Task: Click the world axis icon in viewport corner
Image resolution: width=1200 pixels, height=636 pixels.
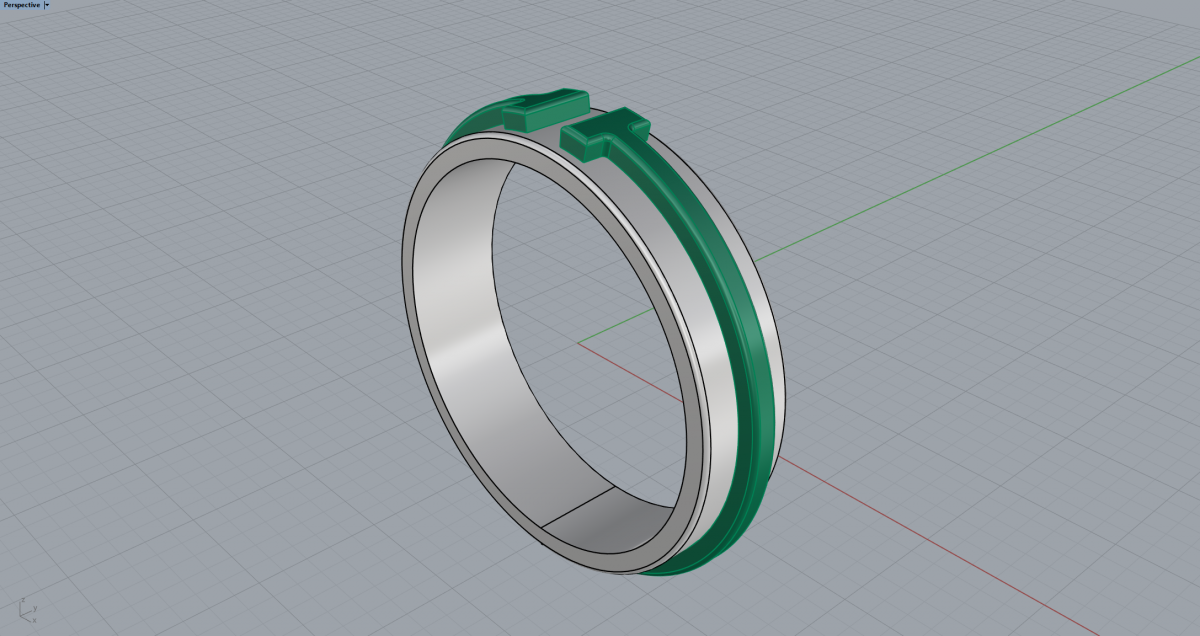Action: pos(27,609)
